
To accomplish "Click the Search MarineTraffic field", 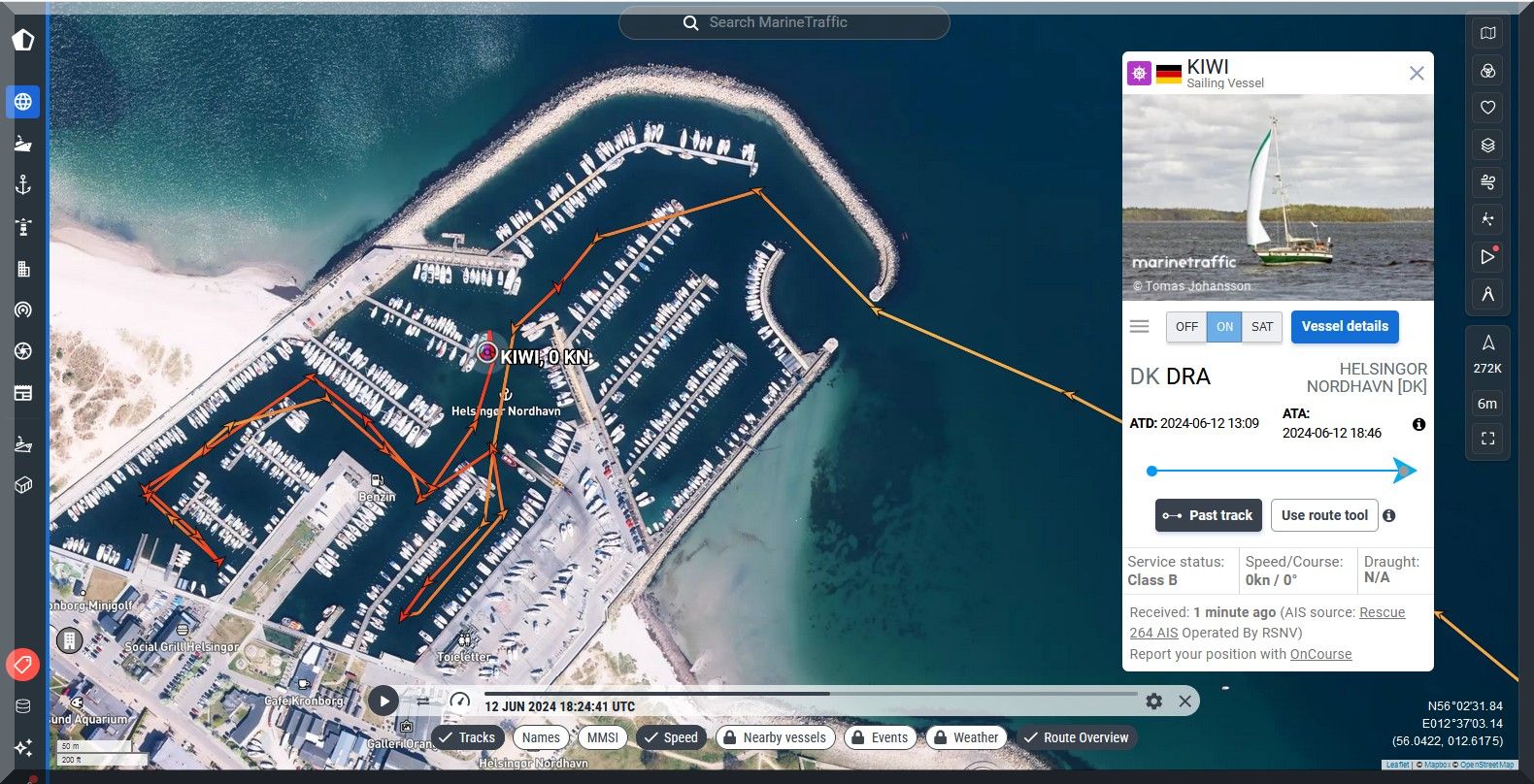I will (784, 22).
